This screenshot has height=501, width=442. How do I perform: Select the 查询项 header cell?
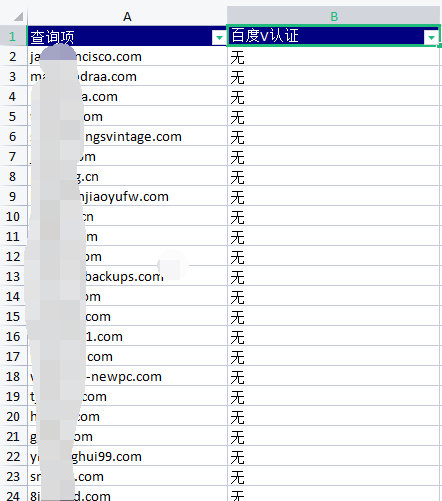[x=127, y=36]
